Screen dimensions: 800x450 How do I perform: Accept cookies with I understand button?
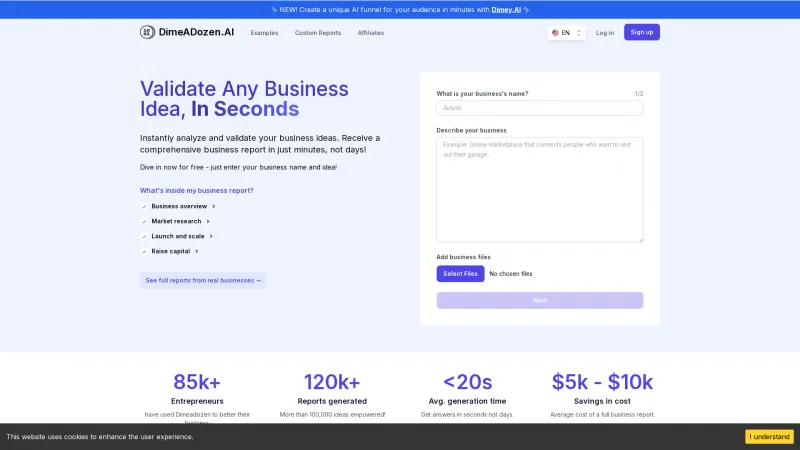769,437
